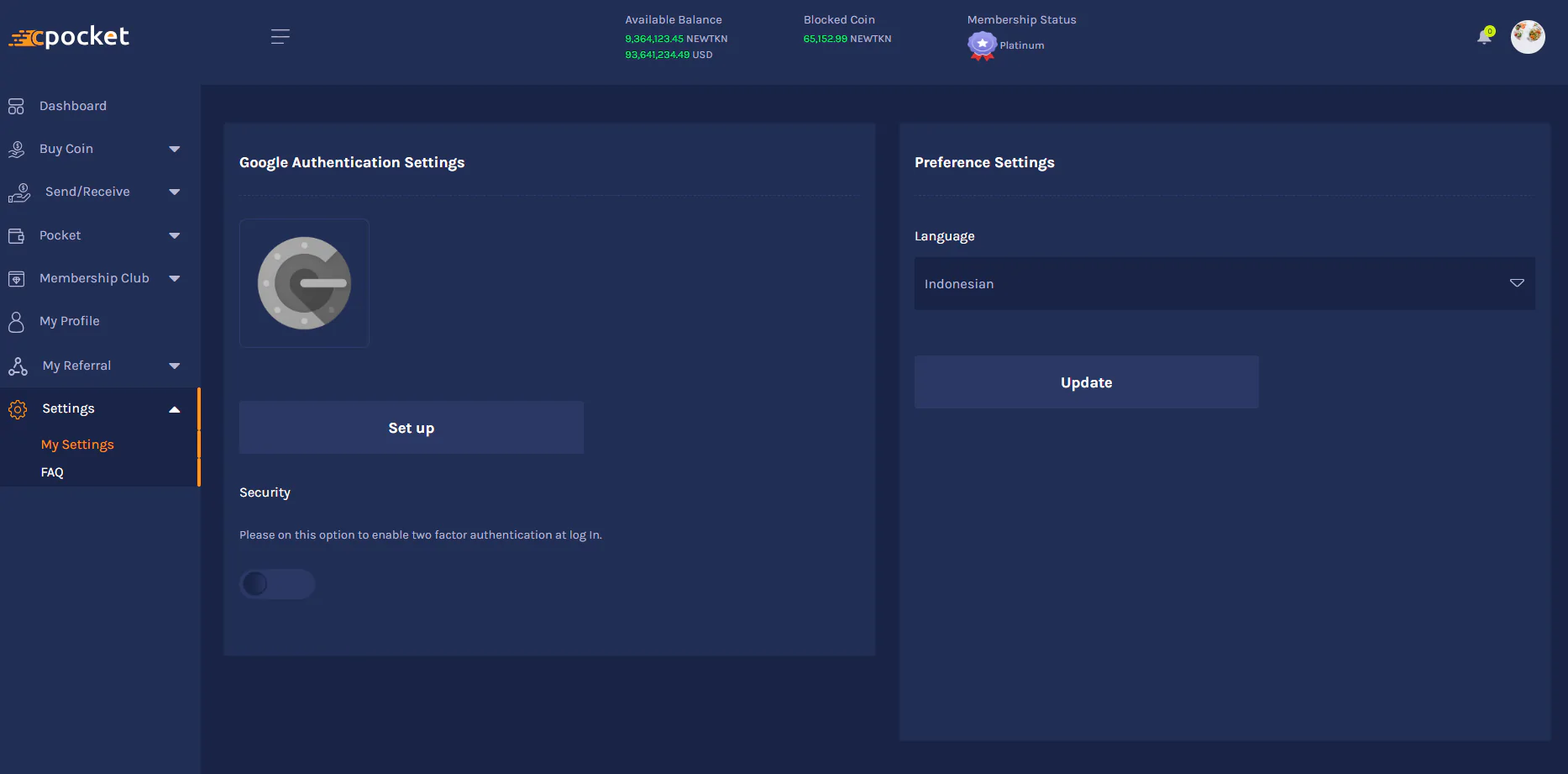Click the Available Balance NEWTKN amount
Screen dimensions: 1568x774
pos(676,39)
